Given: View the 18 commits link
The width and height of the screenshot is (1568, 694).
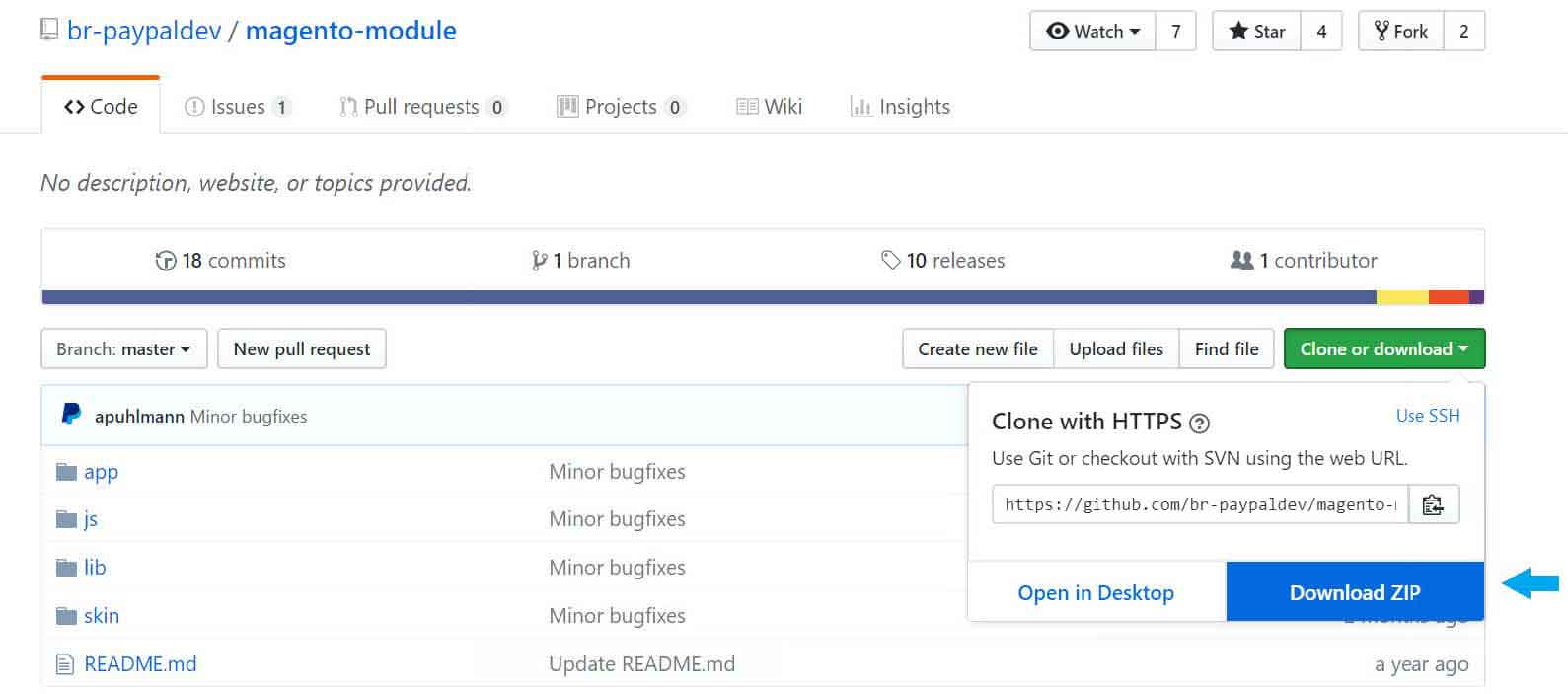Looking at the screenshot, I should 221,261.
